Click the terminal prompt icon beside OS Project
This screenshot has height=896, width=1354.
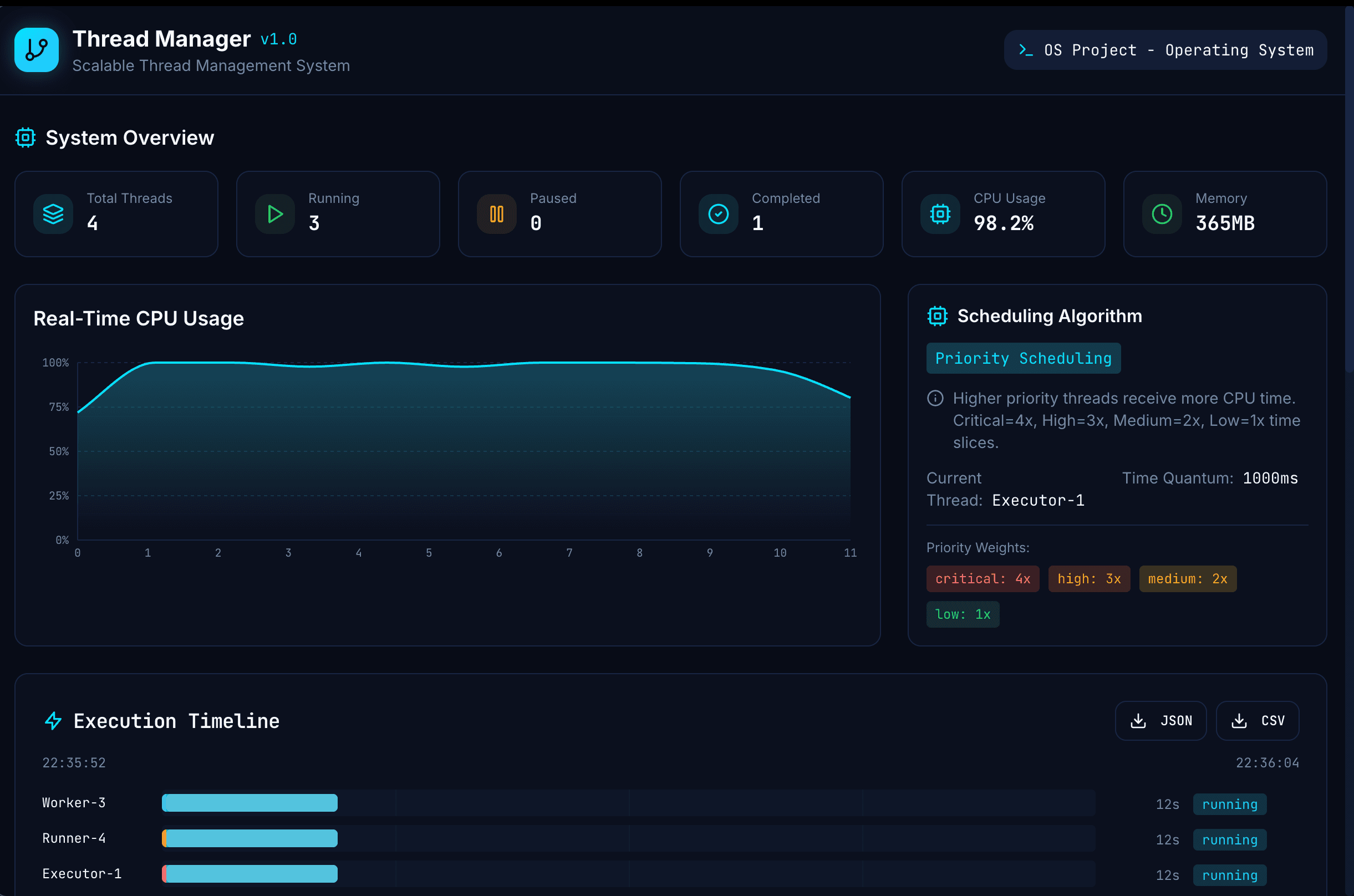click(1026, 50)
